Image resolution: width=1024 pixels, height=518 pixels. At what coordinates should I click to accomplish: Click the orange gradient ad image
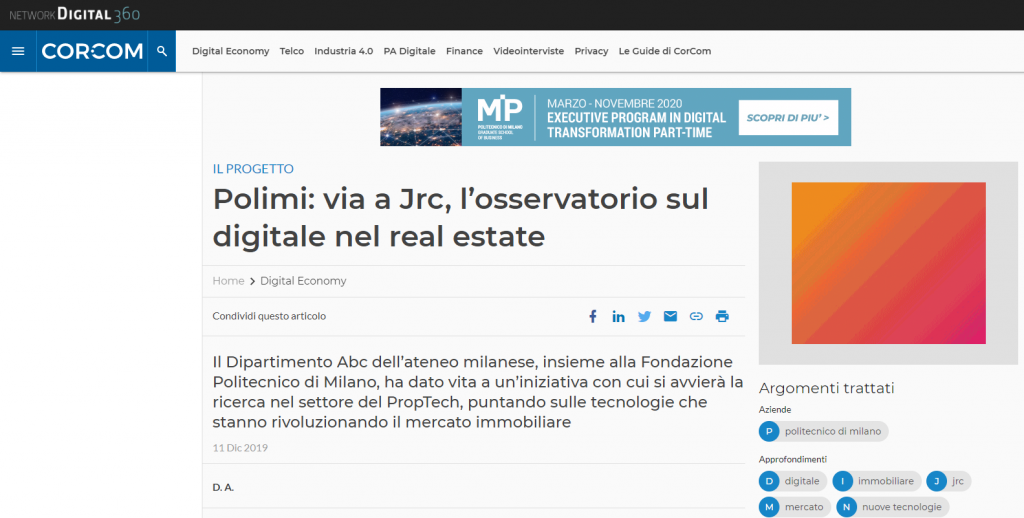point(888,263)
